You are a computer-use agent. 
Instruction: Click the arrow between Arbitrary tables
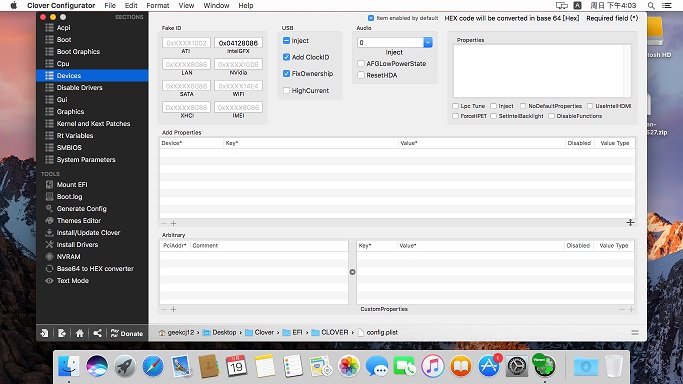pyautogui.click(x=352, y=272)
